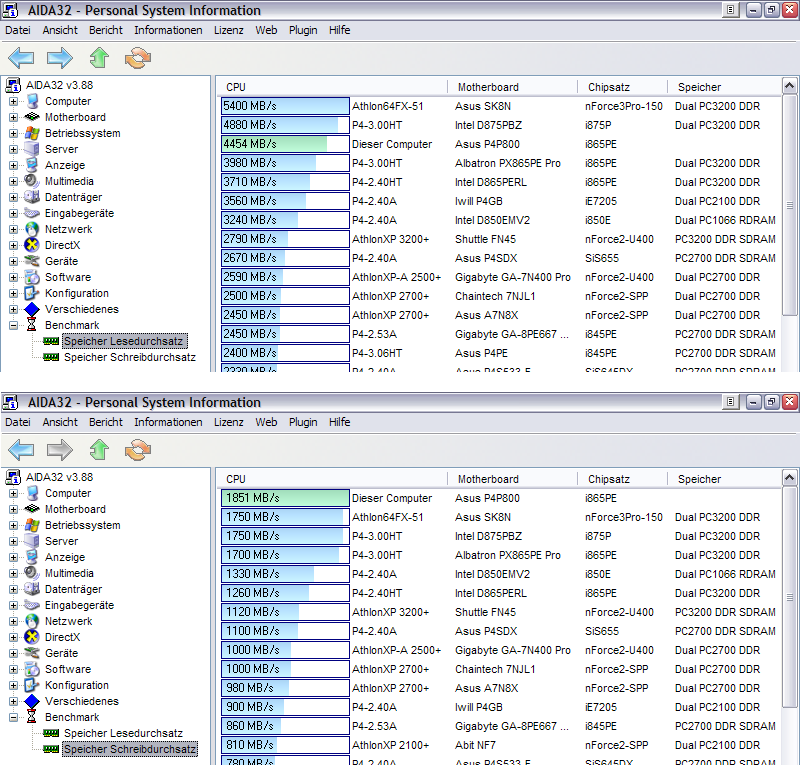Select Asus P4P800 cell in lower window
The height and width of the screenshot is (765, 800).
[487, 498]
